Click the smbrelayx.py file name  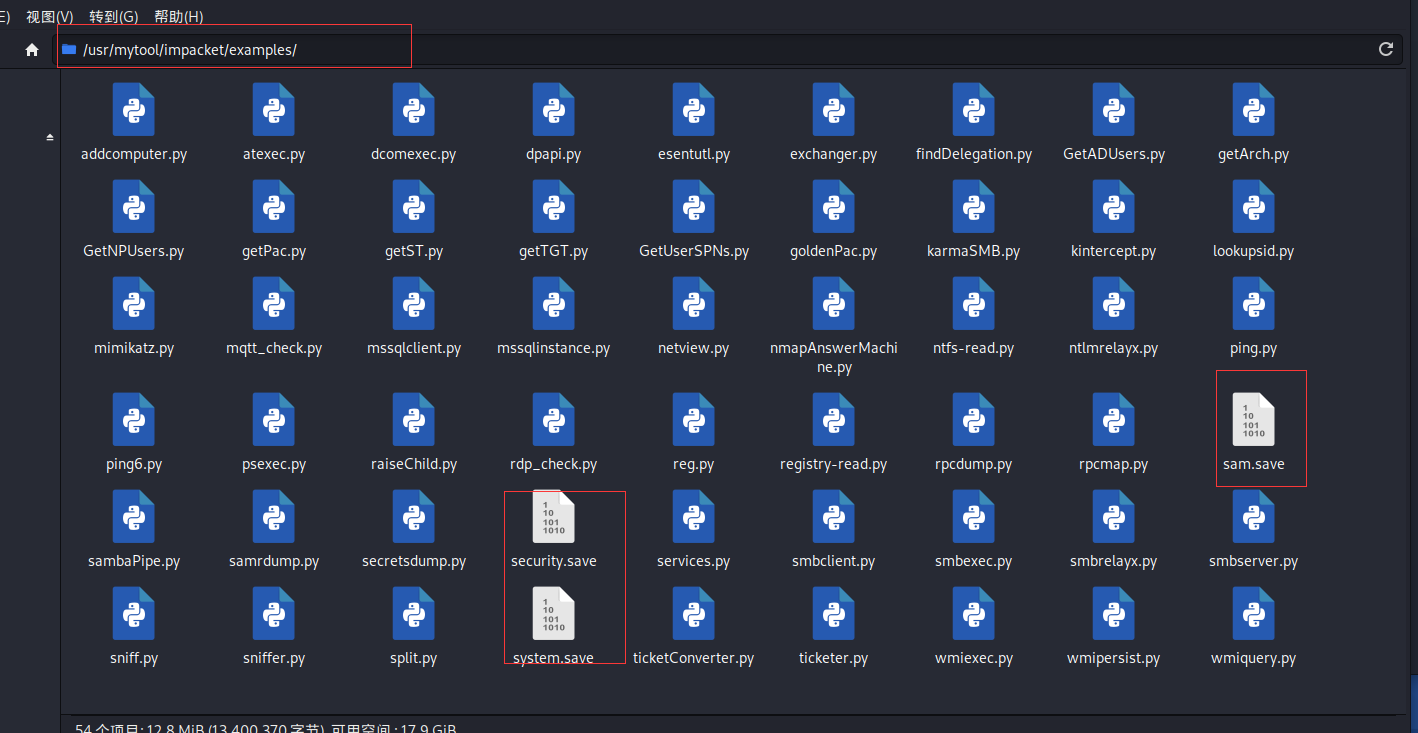tap(1114, 562)
